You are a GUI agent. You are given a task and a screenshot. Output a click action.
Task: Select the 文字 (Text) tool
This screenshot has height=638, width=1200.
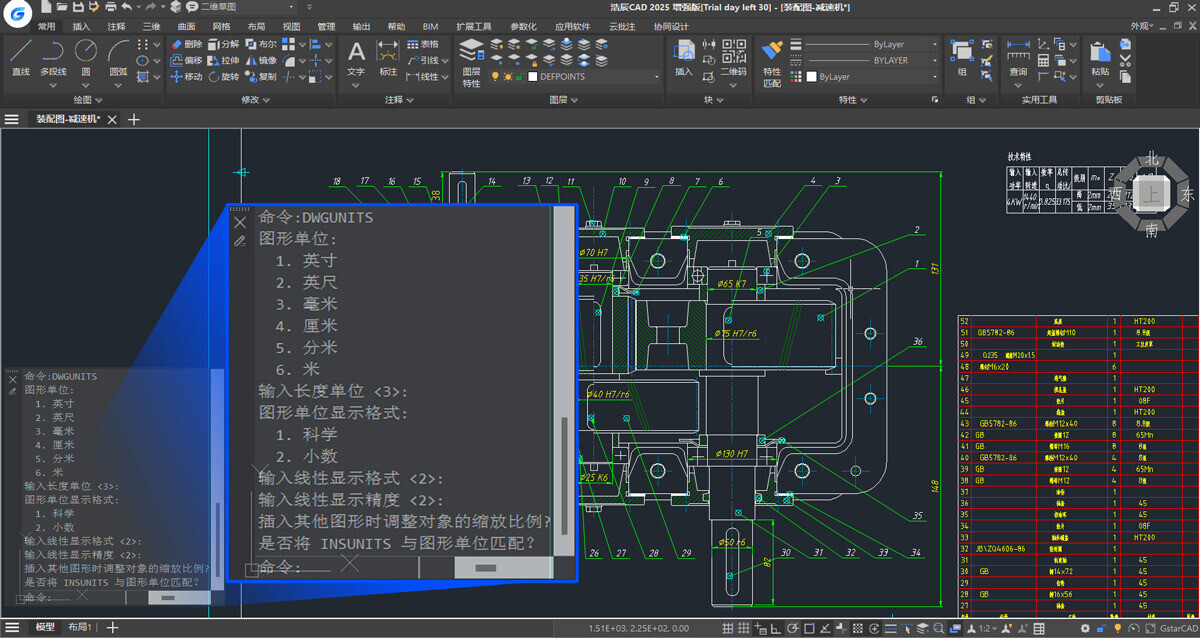click(x=356, y=58)
